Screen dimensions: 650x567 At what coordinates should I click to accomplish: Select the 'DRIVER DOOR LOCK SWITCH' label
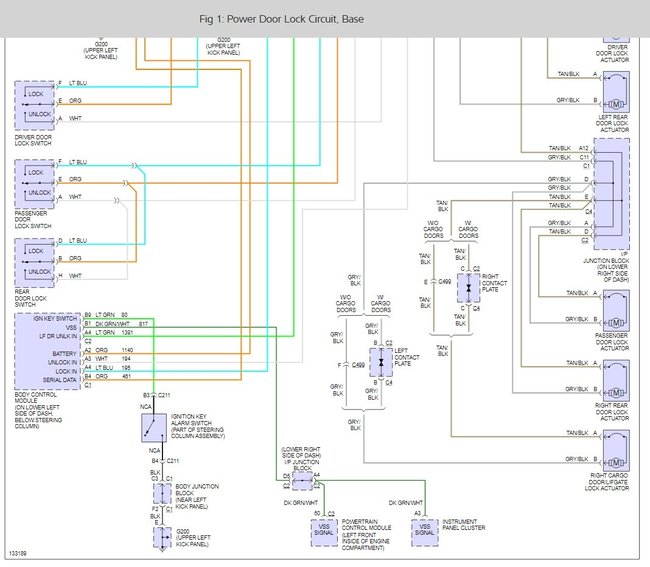pyautogui.click(x=33, y=140)
